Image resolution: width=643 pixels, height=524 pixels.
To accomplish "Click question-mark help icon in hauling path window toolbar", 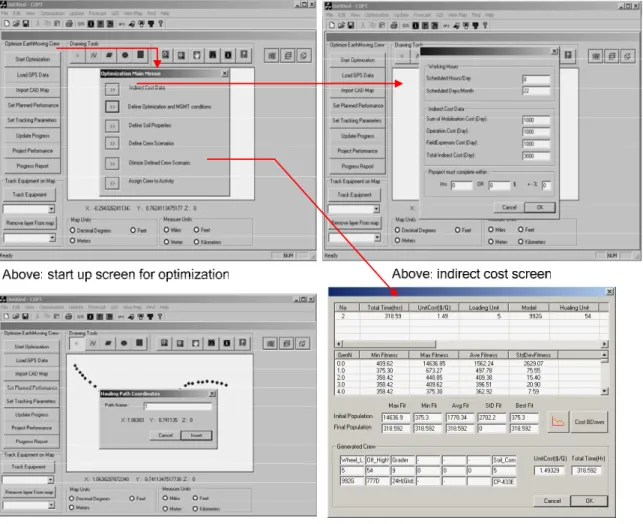I will [x=160, y=316].
